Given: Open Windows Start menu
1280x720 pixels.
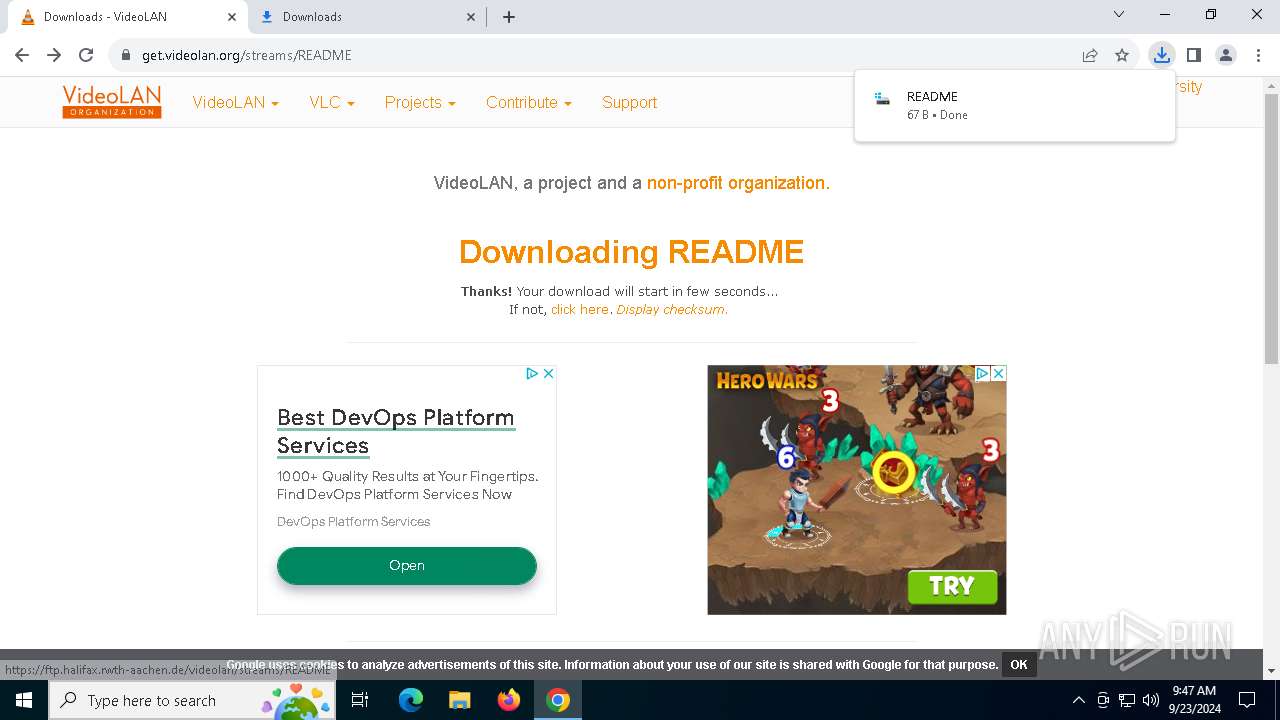Looking at the screenshot, I should coord(24,700).
